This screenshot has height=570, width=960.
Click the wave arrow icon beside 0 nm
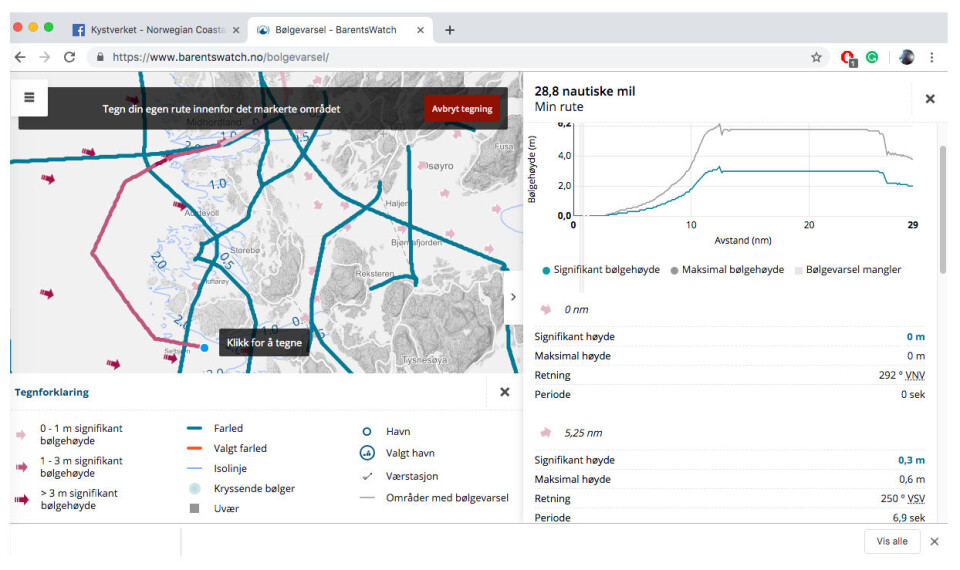(x=546, y=309)
